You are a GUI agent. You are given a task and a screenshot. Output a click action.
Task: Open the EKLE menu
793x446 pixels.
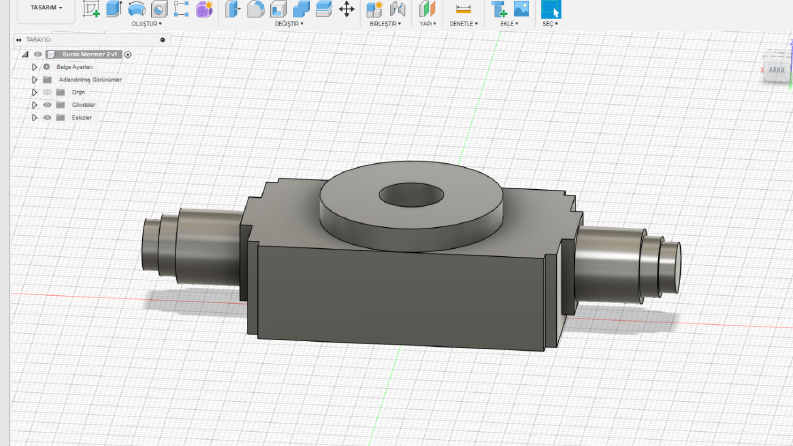pos(509,24)
